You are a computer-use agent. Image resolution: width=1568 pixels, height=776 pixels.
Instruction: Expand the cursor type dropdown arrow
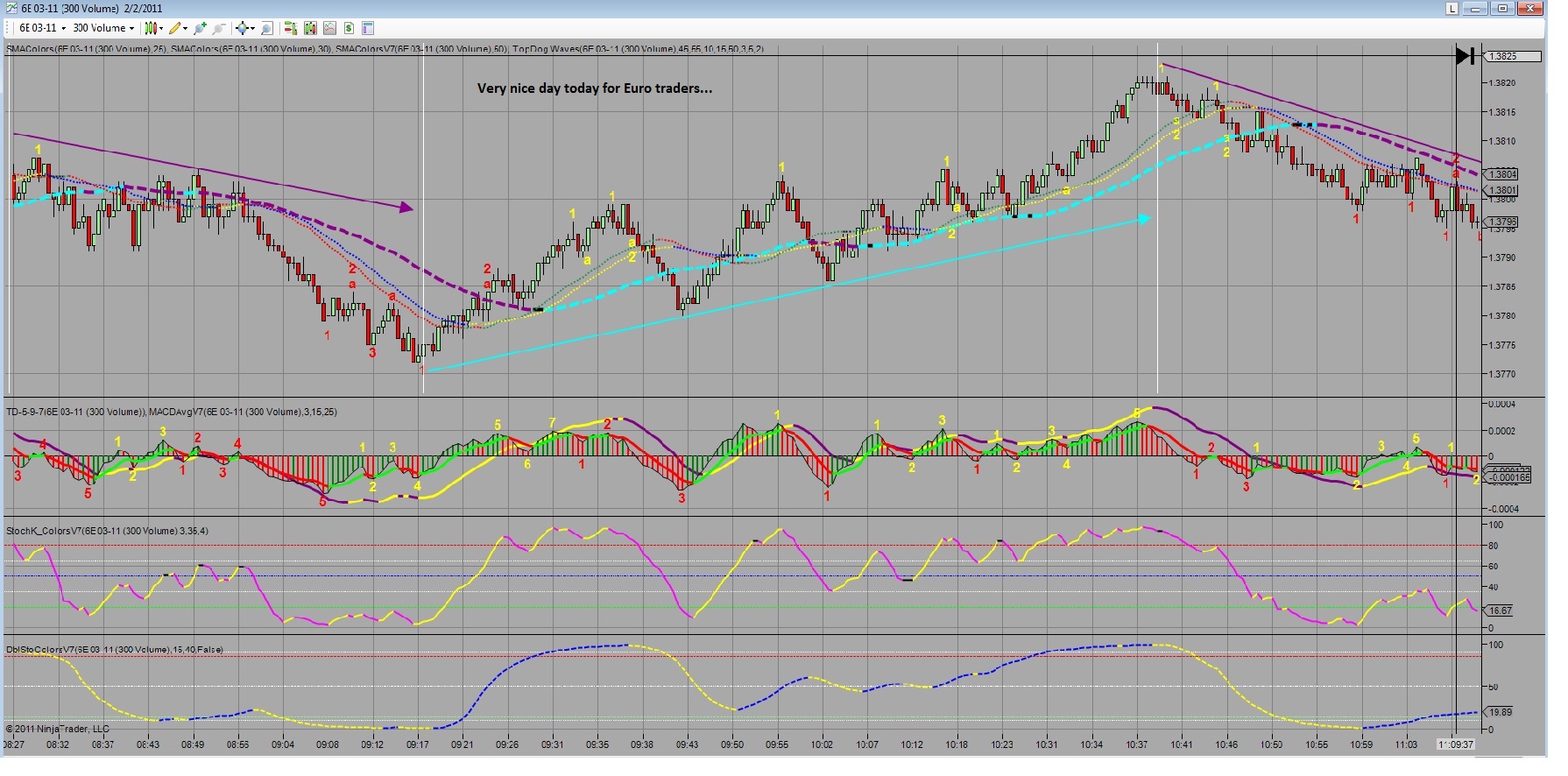252,28
